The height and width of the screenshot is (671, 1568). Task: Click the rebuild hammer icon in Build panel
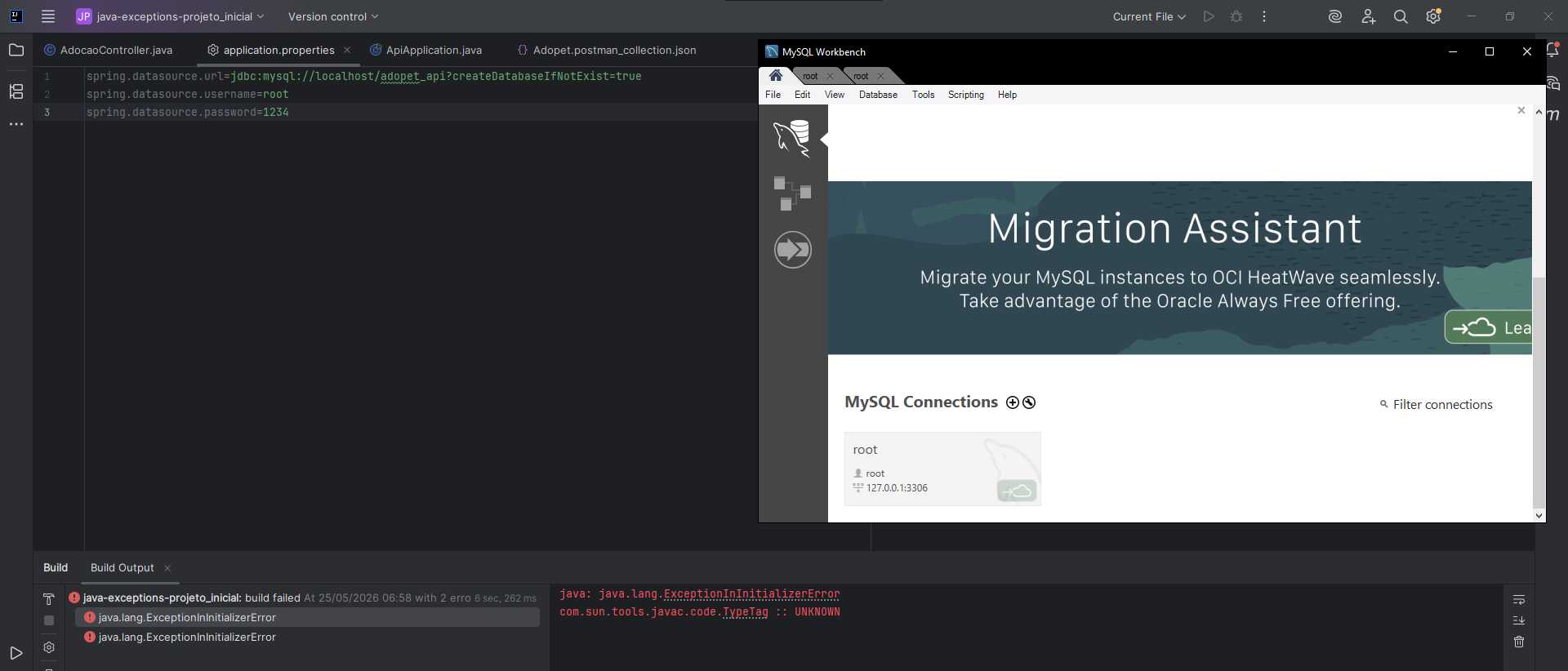click(x=49, y=599)
